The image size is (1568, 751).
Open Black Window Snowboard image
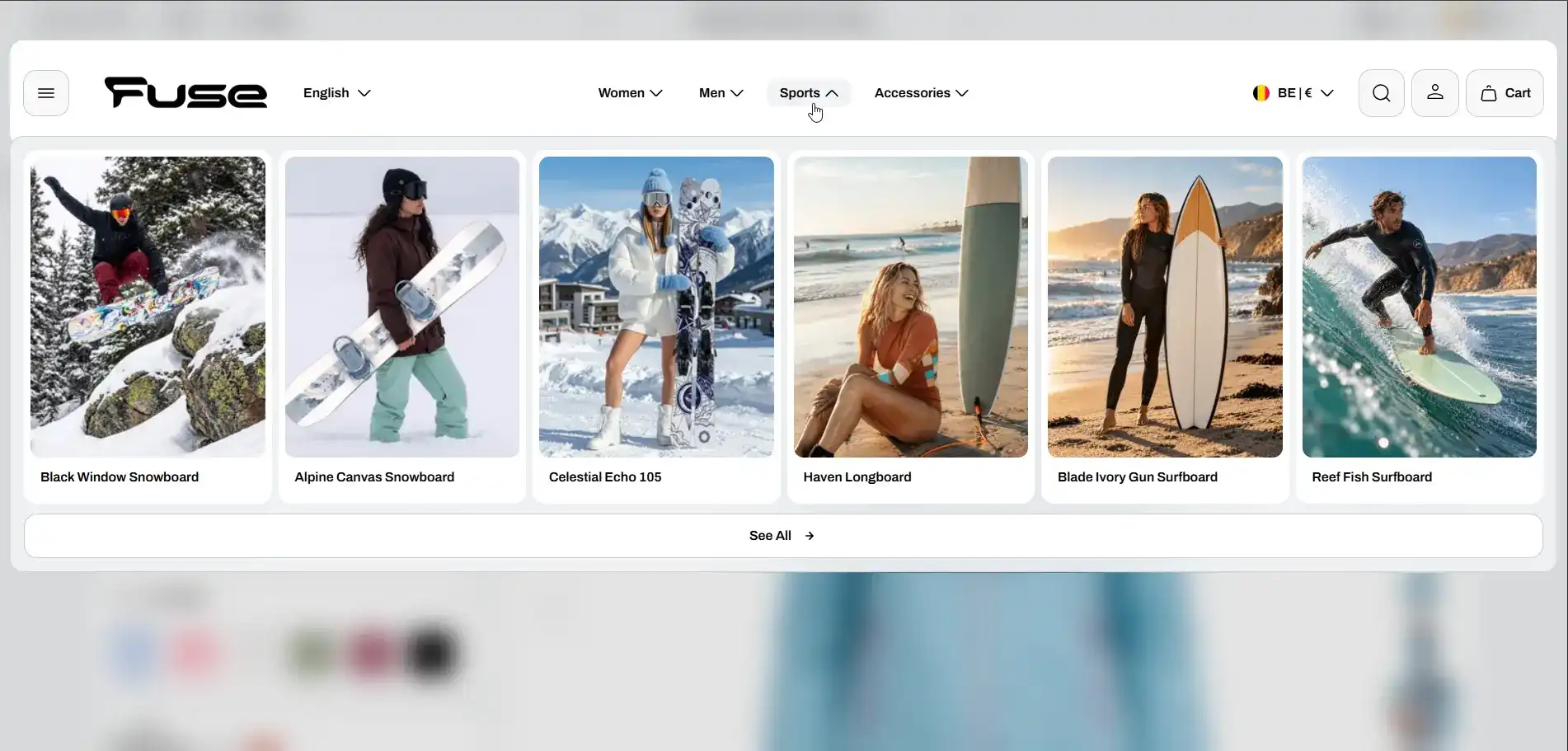click(148, 307)
